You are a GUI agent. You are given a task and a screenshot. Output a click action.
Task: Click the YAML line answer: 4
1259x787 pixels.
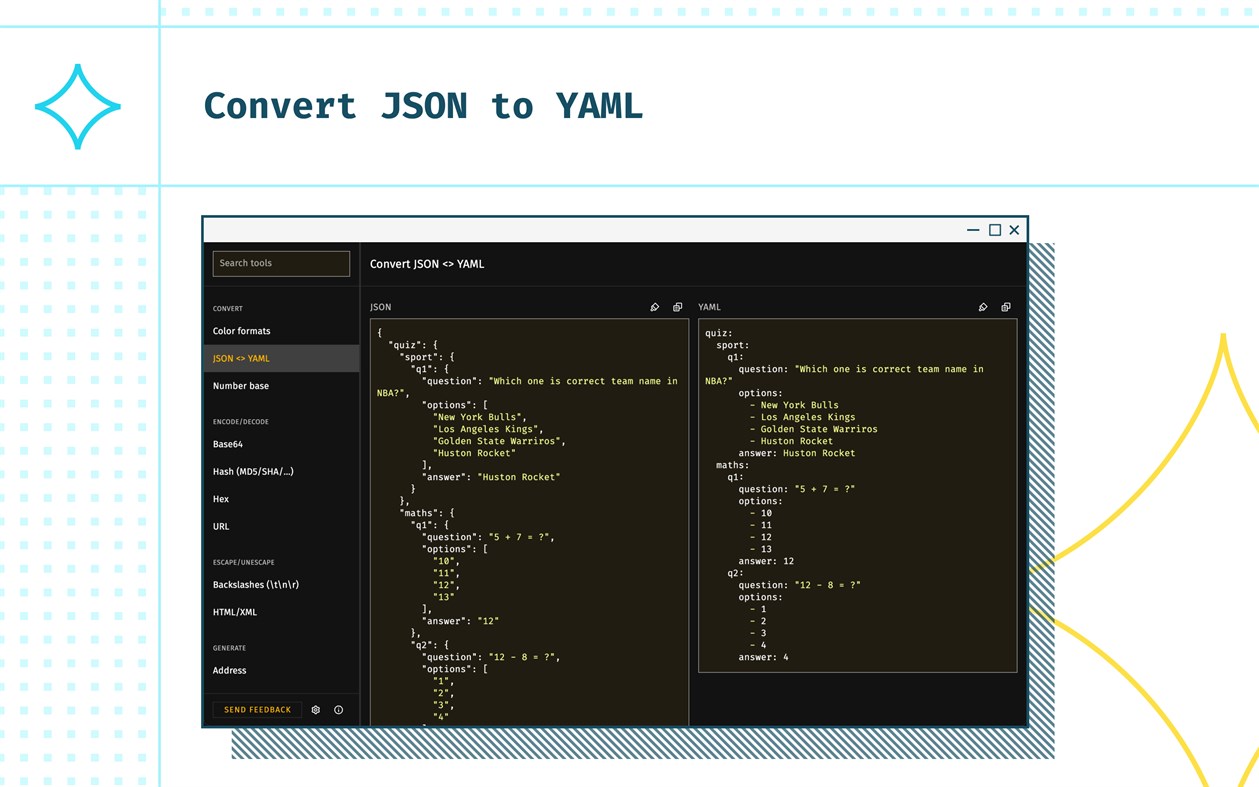tap(764, 657)
